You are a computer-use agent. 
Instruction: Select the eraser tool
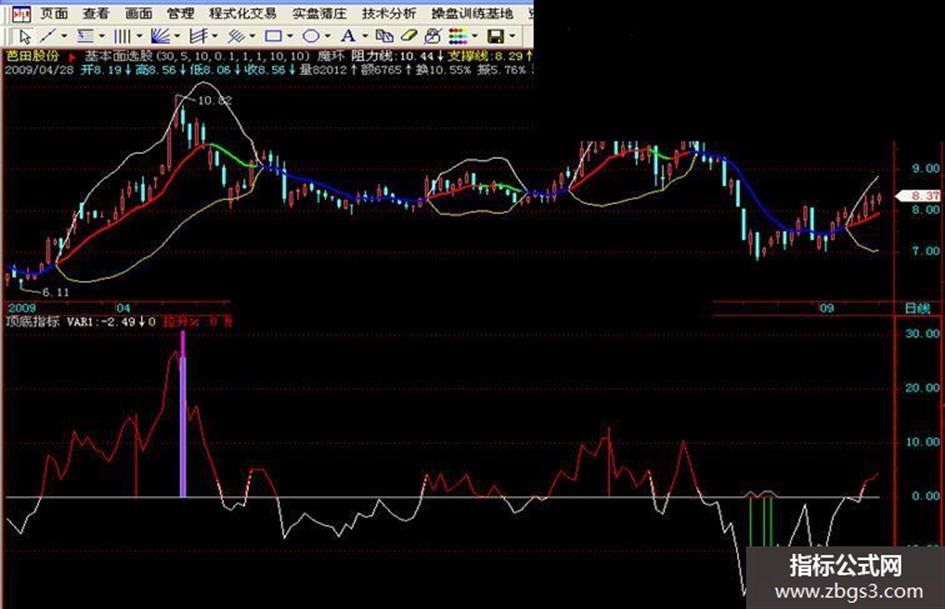409,37
